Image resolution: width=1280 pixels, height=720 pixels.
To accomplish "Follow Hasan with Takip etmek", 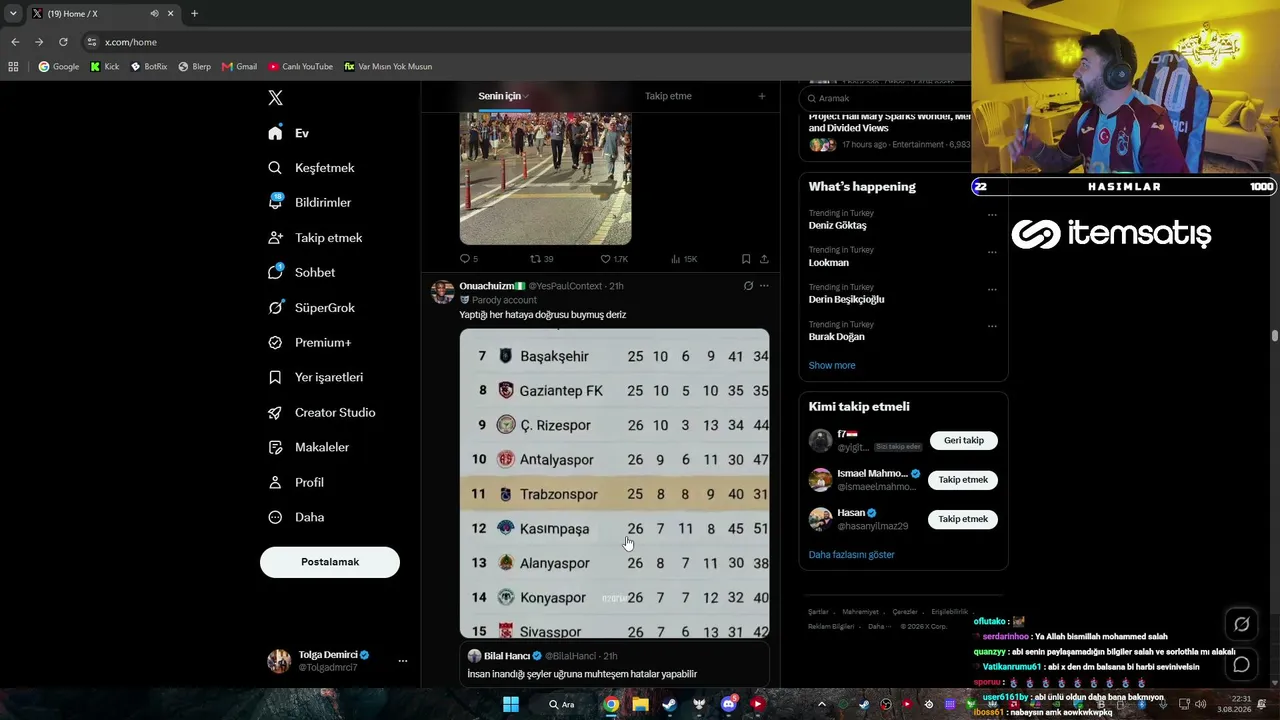I will (963, 519).
